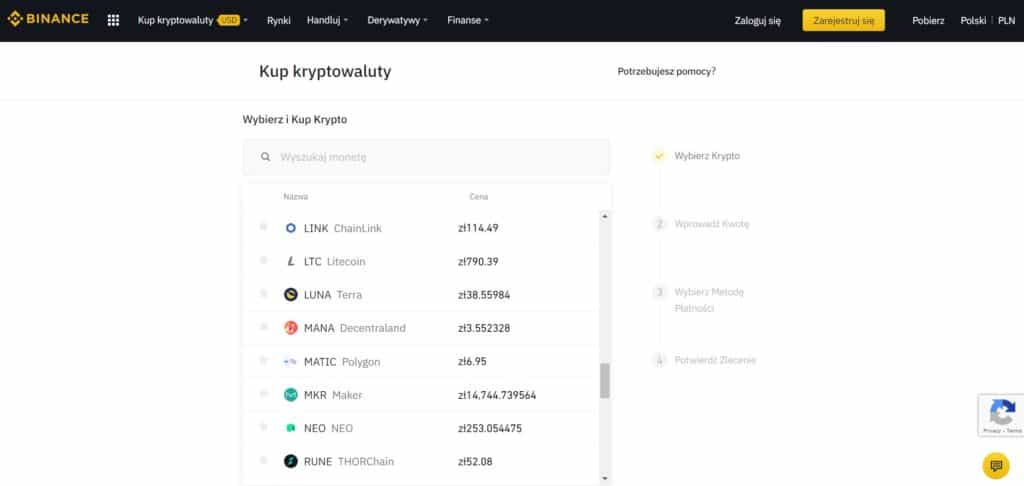Click the ChainLink coin icon
The width and height of the screenshot is (1024, 486).
coord(291,228)
